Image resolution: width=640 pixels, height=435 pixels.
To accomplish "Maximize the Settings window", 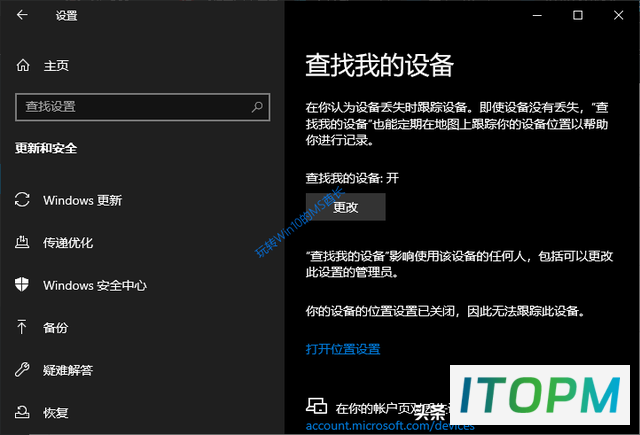I will (x=578, y=16).
